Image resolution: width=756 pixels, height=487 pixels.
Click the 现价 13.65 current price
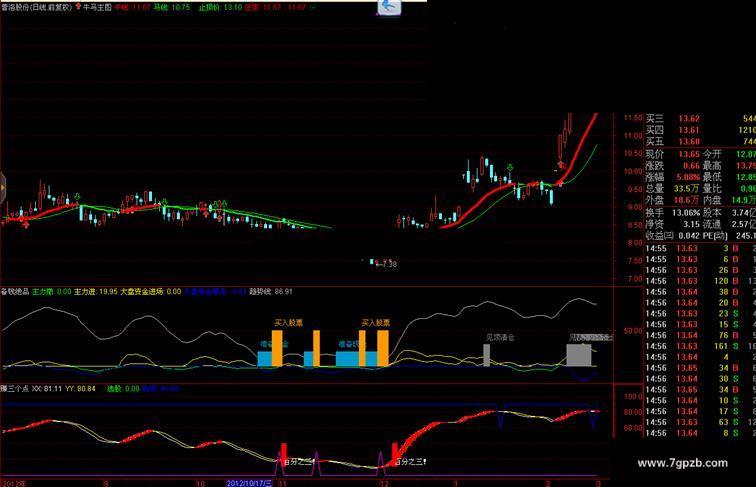coord(672,154)
